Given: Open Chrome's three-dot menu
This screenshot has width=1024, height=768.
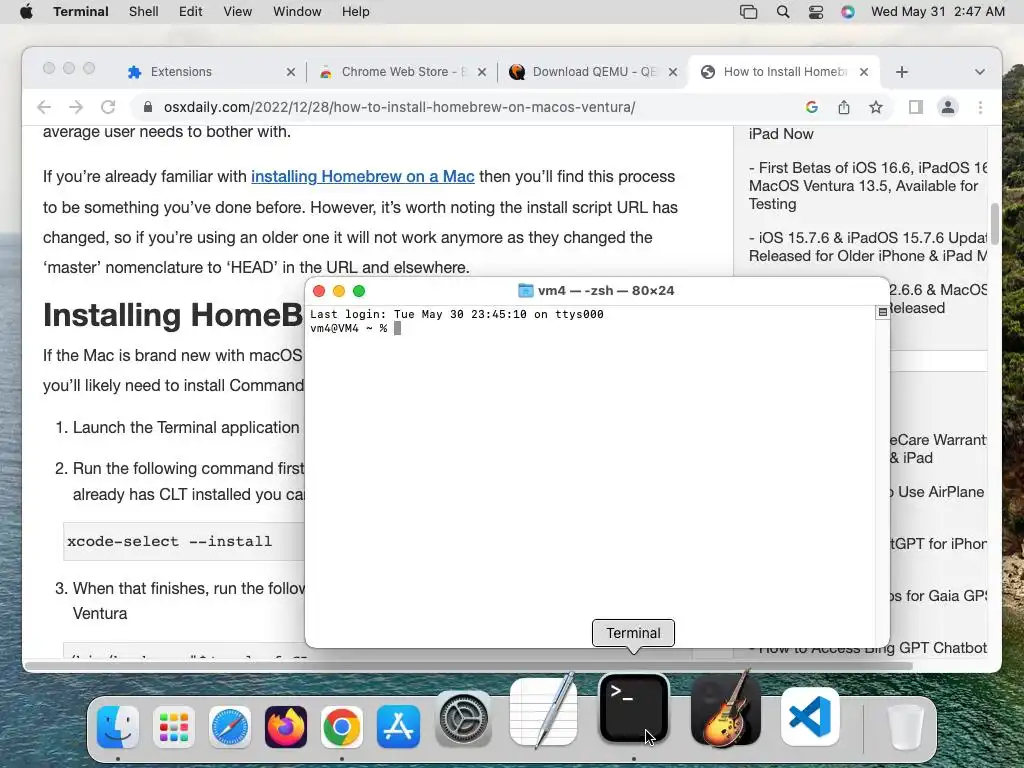Looking at the screenshot, I should [x=980, y=107].
